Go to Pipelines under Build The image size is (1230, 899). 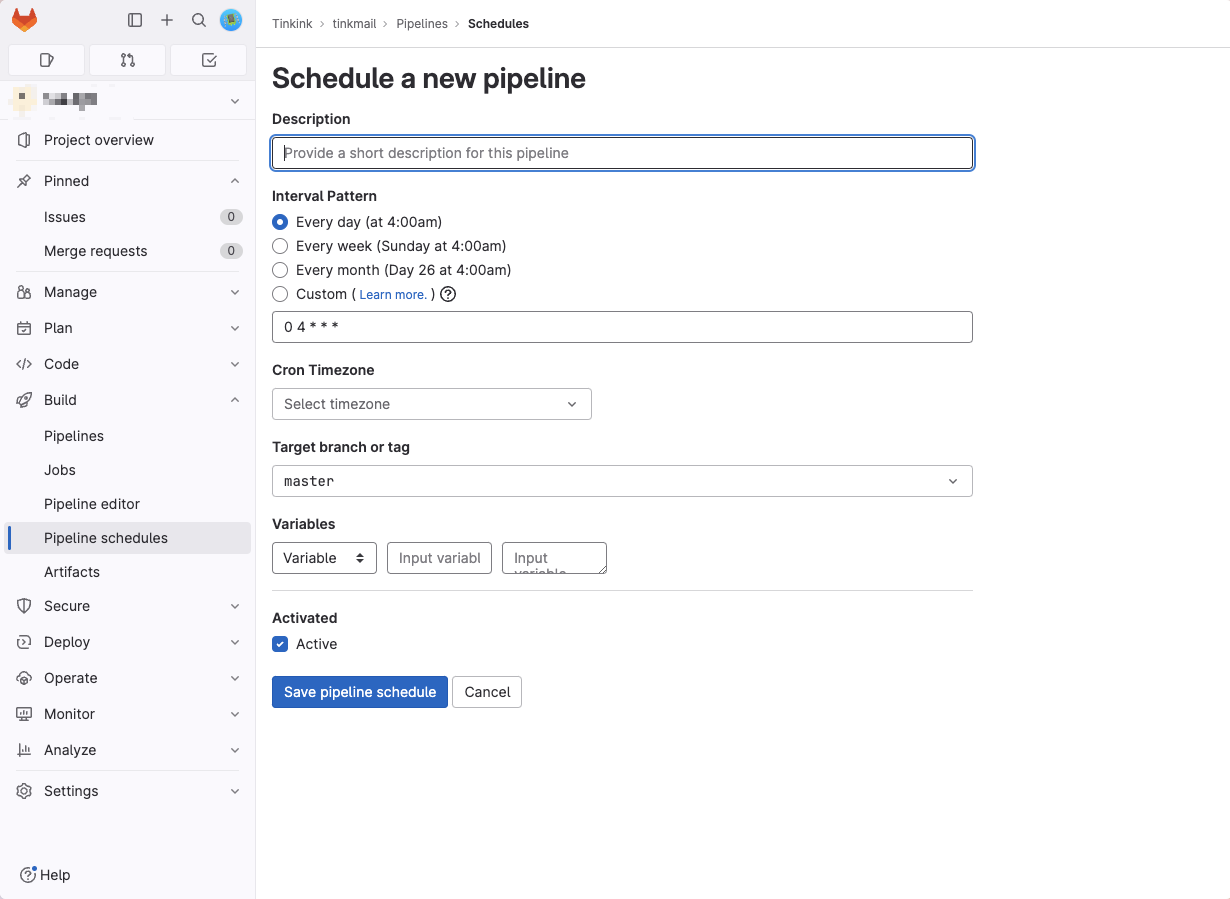pos(128,436)
